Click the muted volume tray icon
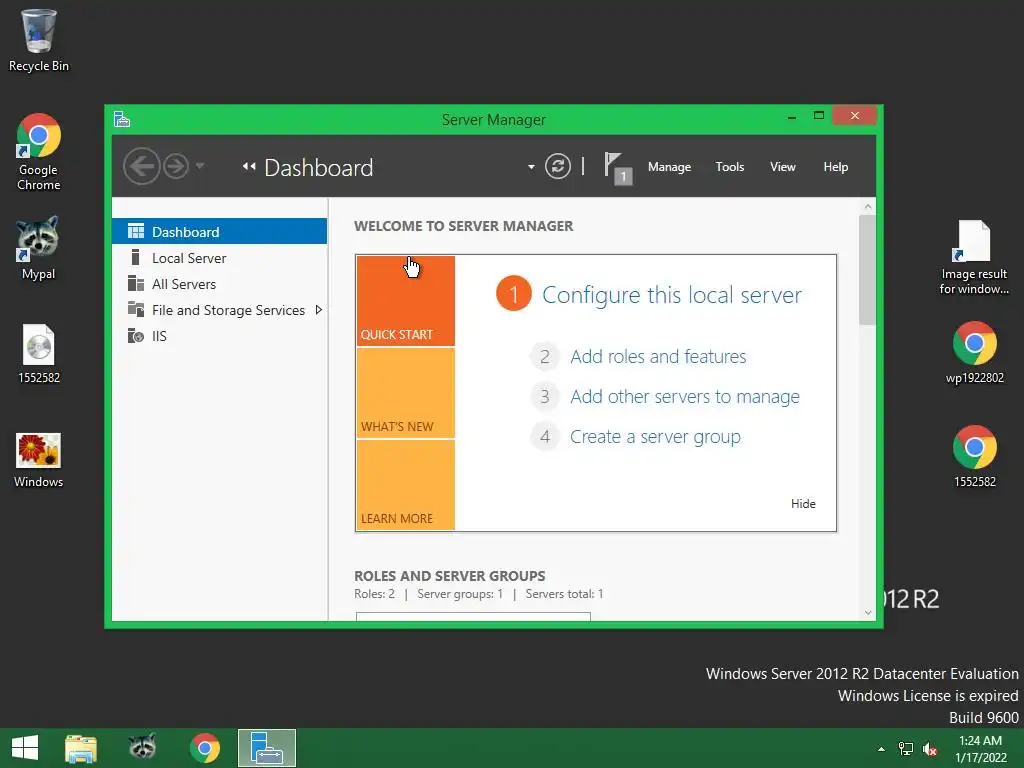 pos(930,749)
